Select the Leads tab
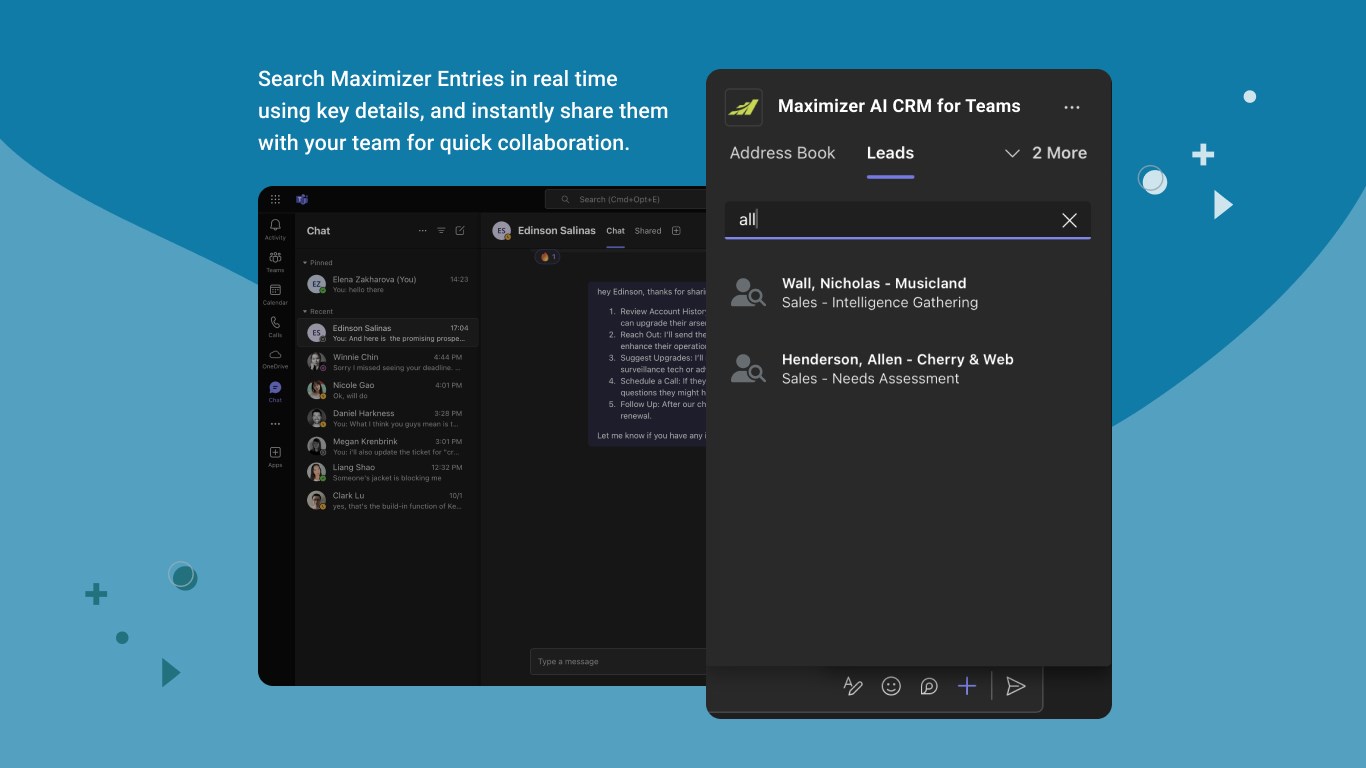Viewport: 1366px width, 768px height. point(890,153)
